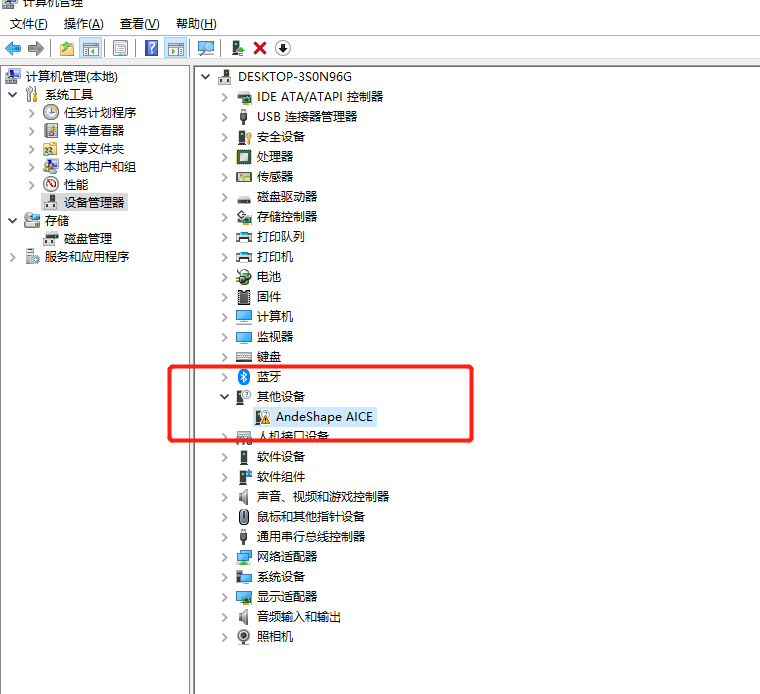Click the disable device down-arrow icon
Image resolution: width=760 pixels, height=694 pixels.
(283, 48)
